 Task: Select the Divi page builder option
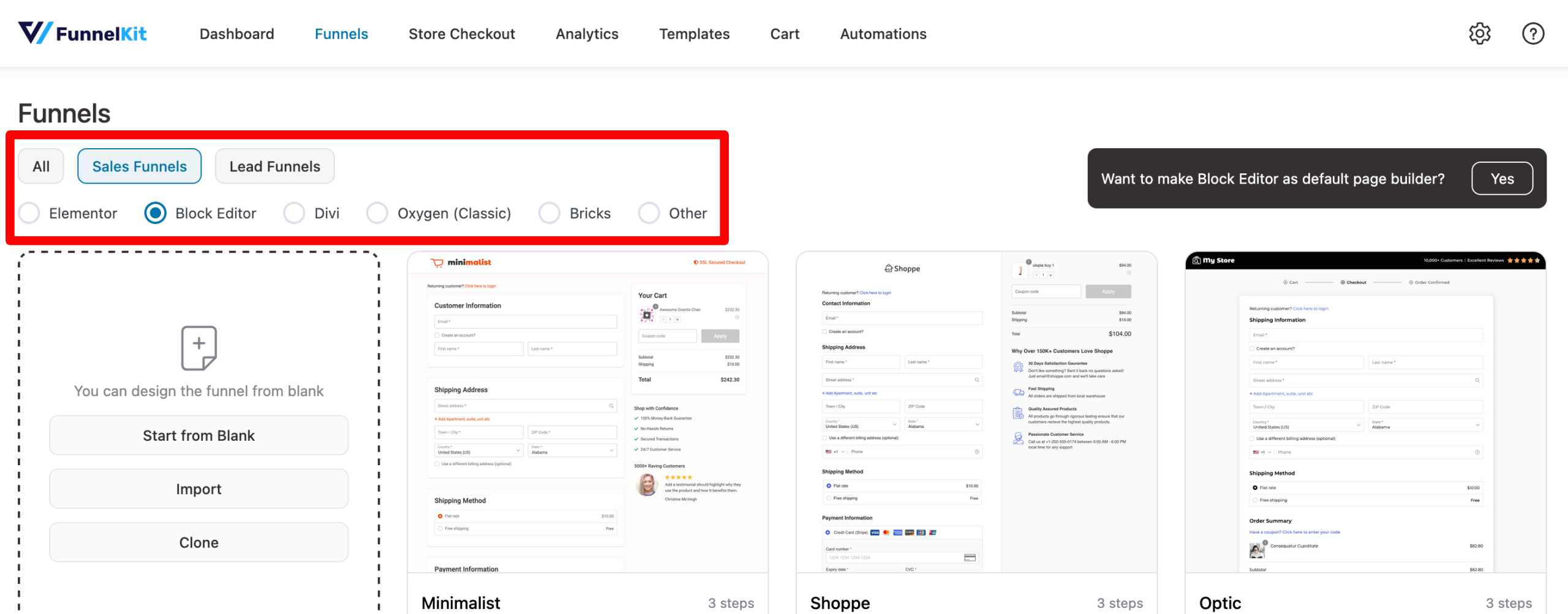[x=294, y=213]
